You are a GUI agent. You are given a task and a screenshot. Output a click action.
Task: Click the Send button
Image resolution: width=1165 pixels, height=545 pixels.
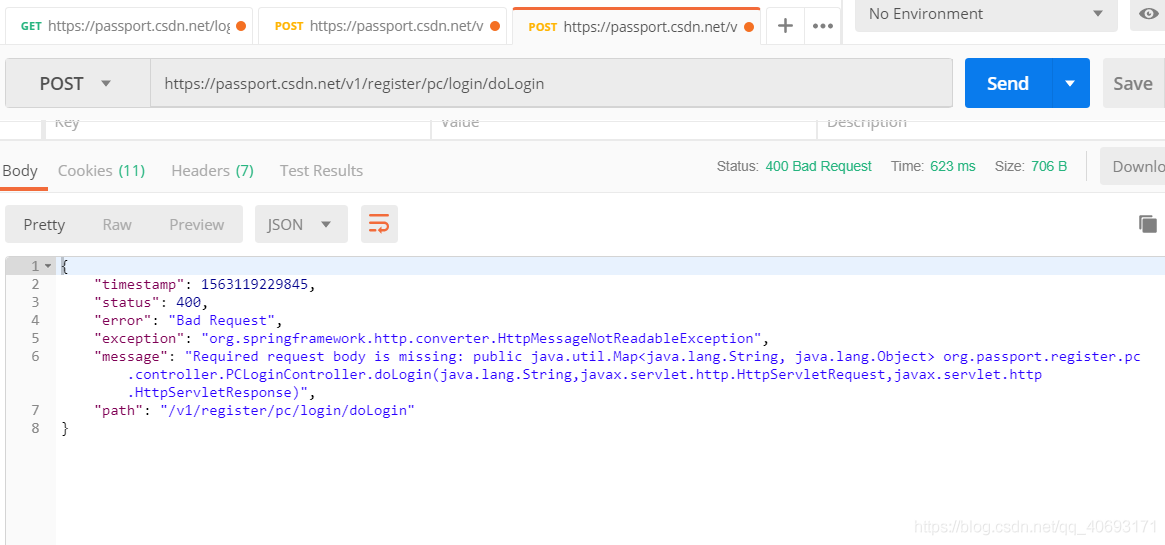coord(1008,84)
